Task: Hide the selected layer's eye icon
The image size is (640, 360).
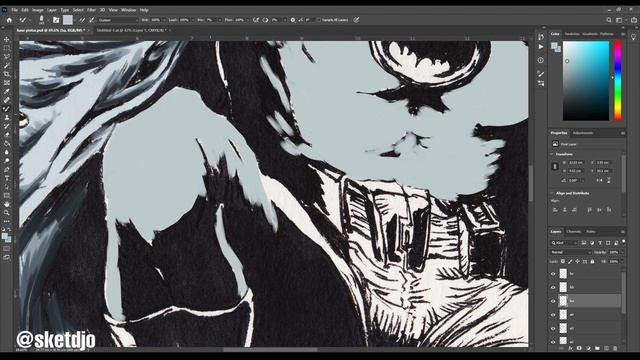Action: [553, 301]
